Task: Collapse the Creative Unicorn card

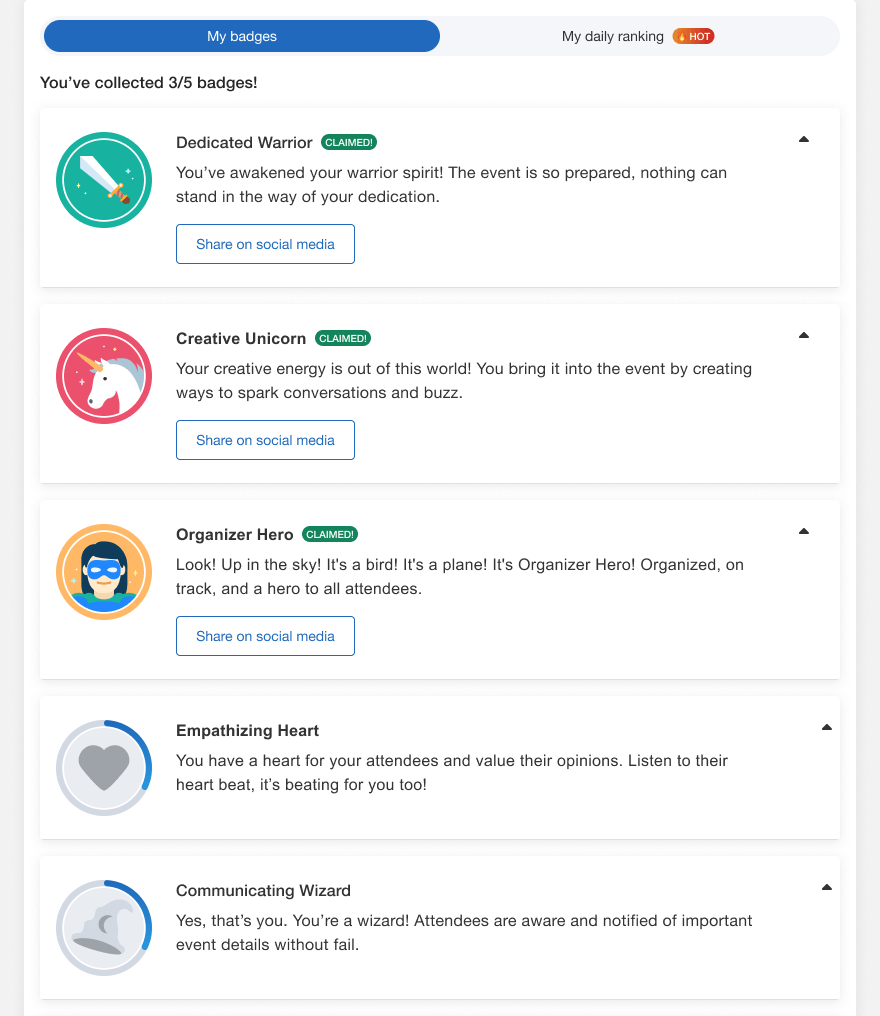Action: click(x=804, y=336)
